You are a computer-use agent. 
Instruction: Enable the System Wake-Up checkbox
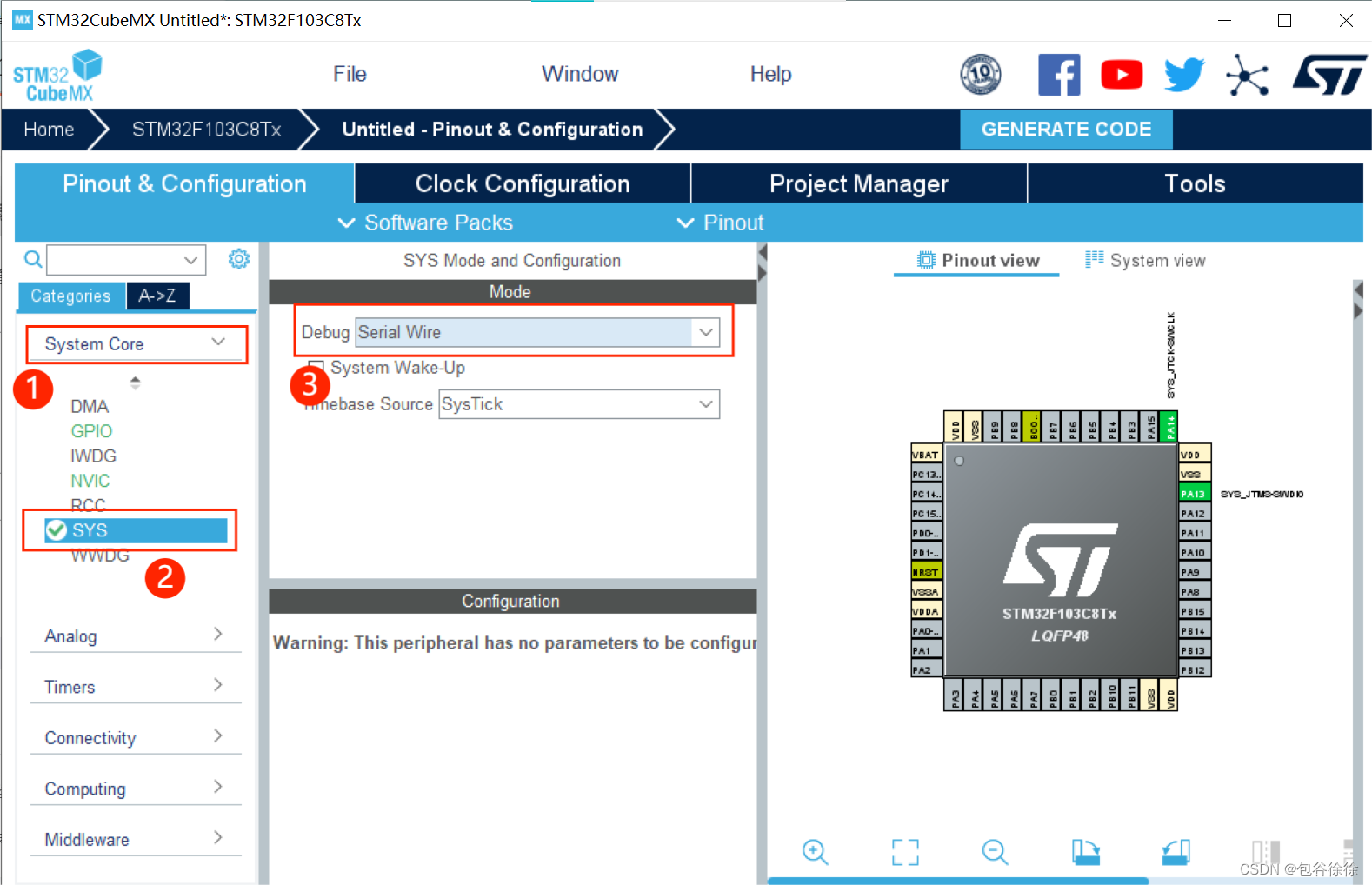[x=316, y=368]
